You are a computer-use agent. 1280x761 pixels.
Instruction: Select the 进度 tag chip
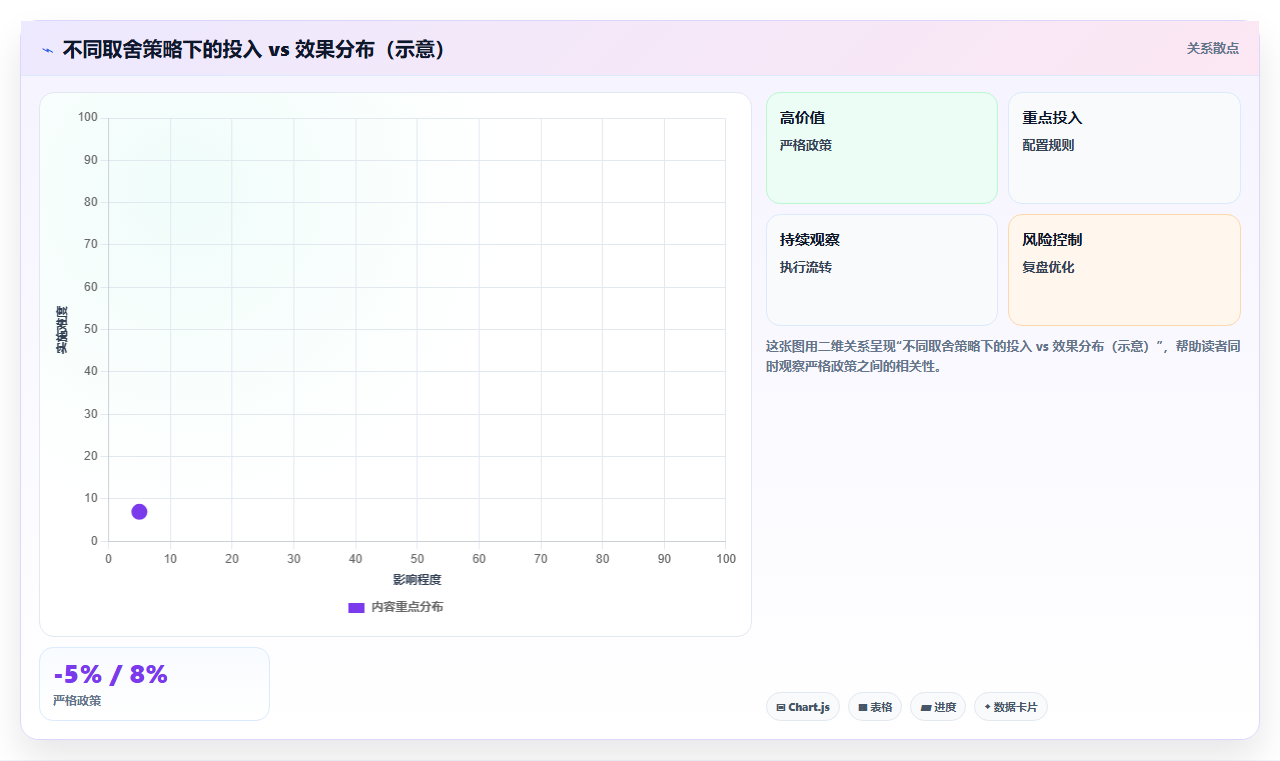(x=938, y=707)
